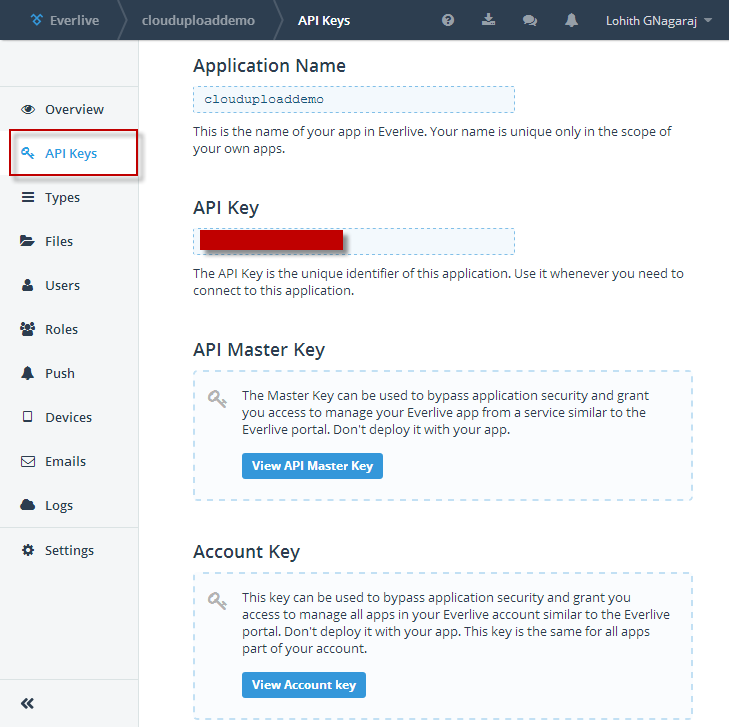Open the Files section
The height and width of the screenshot is (727, 729).
(x=58, y=241)
